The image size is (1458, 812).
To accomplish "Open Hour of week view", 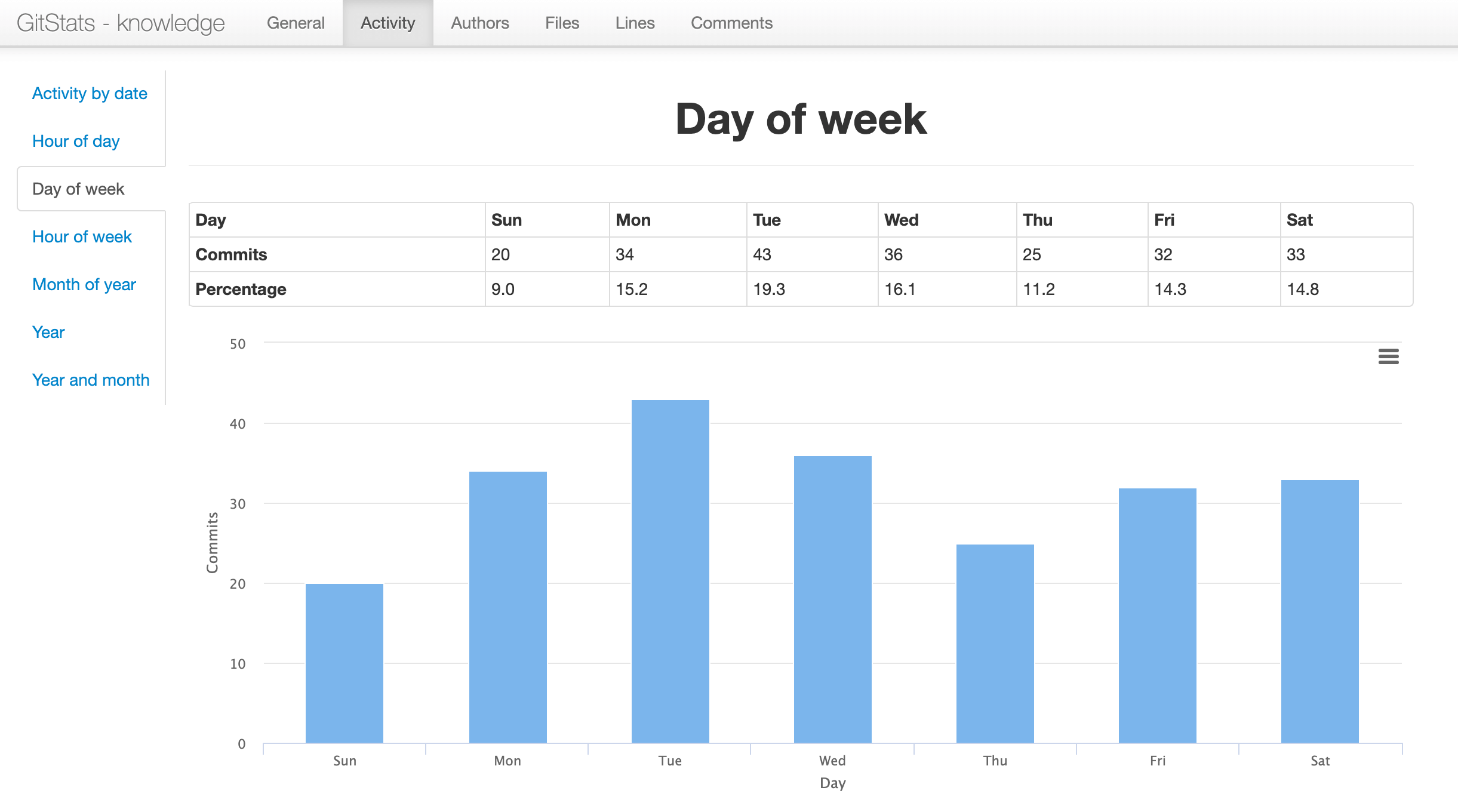I will [82, 237].
